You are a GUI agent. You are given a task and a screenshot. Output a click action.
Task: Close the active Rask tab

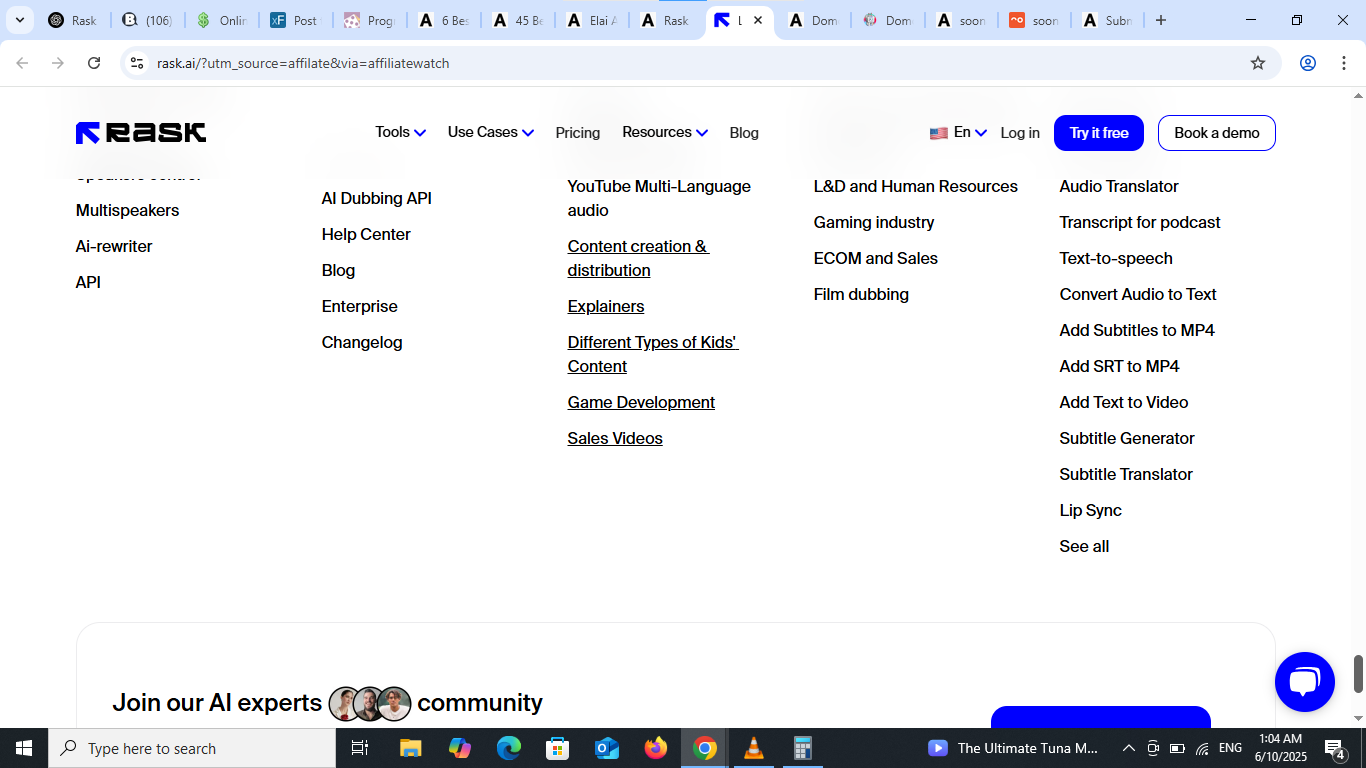758,20
